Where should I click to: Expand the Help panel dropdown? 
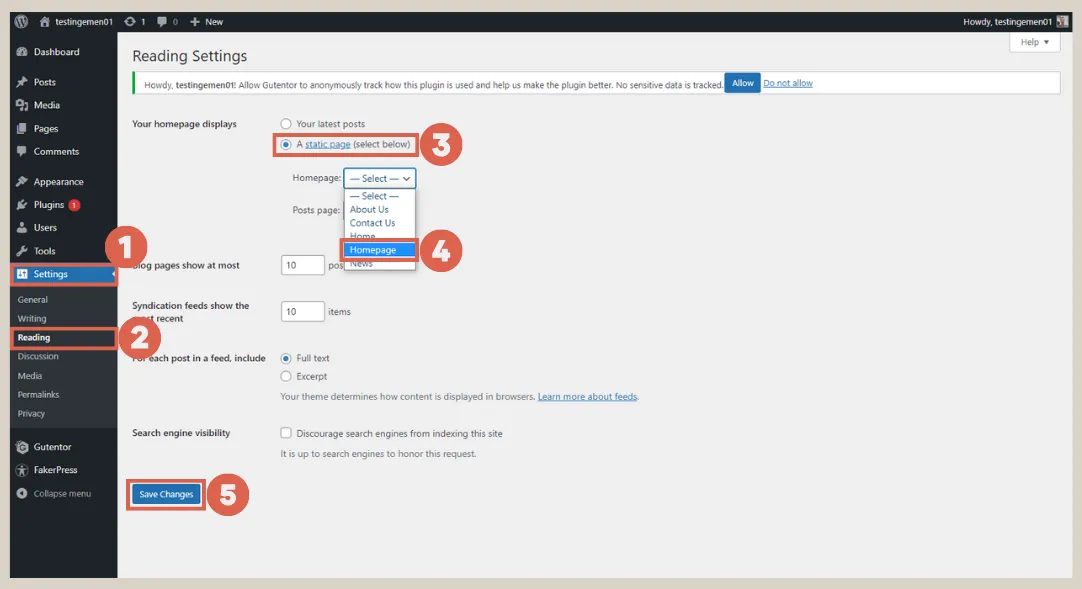click(x=1034, y=41)
